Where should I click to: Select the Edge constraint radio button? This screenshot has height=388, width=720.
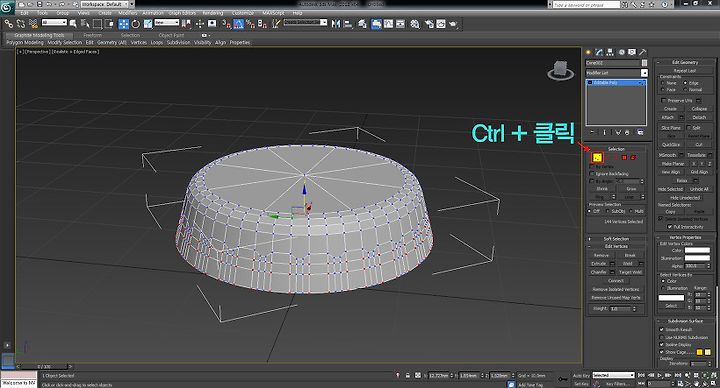(x=685, y=83)
